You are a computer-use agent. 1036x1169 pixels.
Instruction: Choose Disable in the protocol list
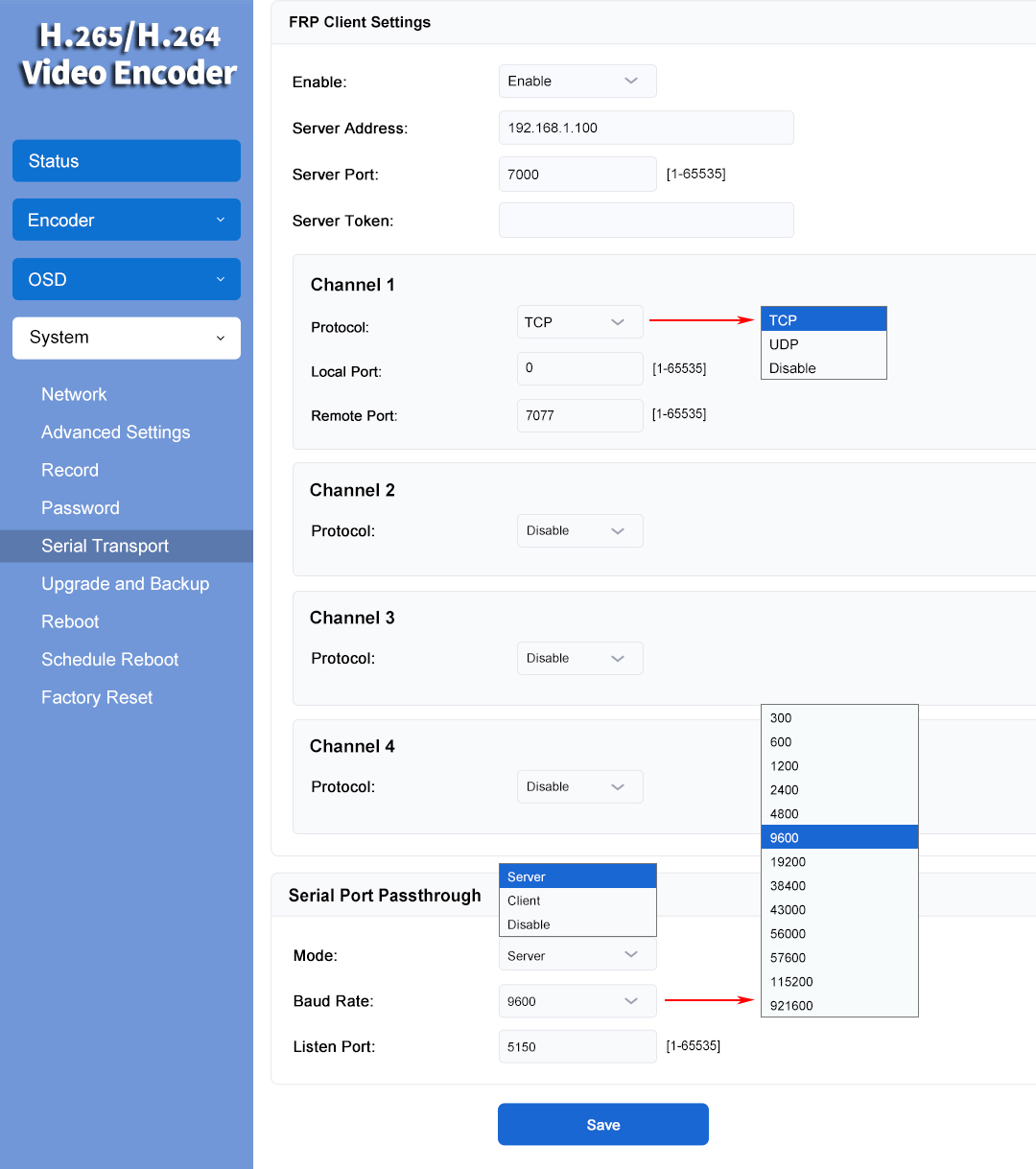click(824, 367)
